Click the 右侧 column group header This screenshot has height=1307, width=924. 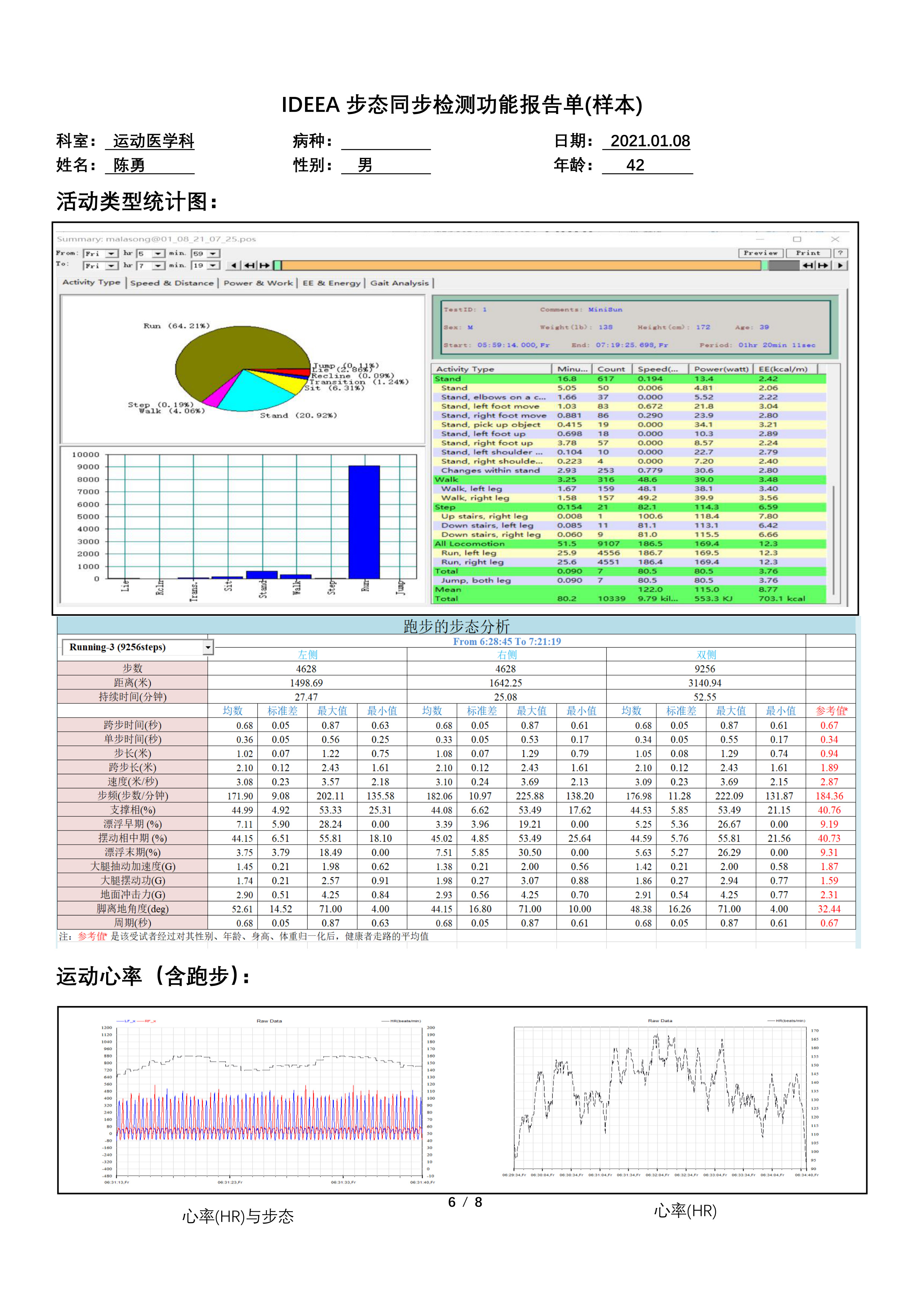pyautogui.click(x=507, y=655)
